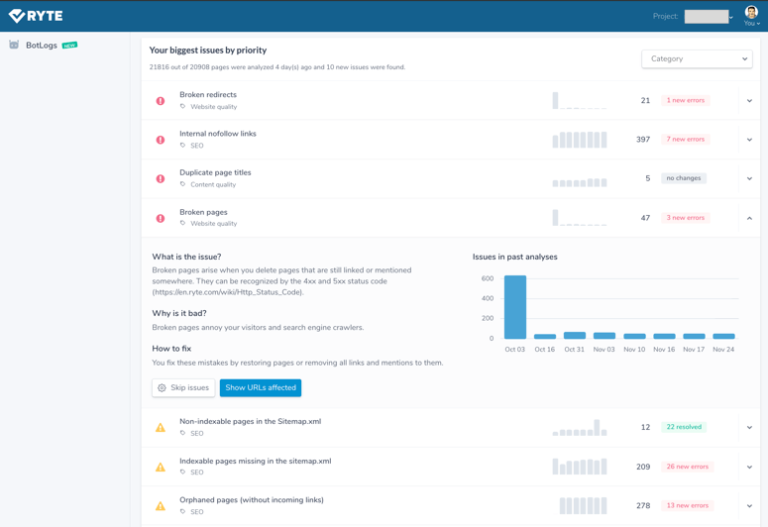The image size is (768, 527).
Task: Click Indexable pages missing in the sitemap.xml title
Action: pos(255,461)
